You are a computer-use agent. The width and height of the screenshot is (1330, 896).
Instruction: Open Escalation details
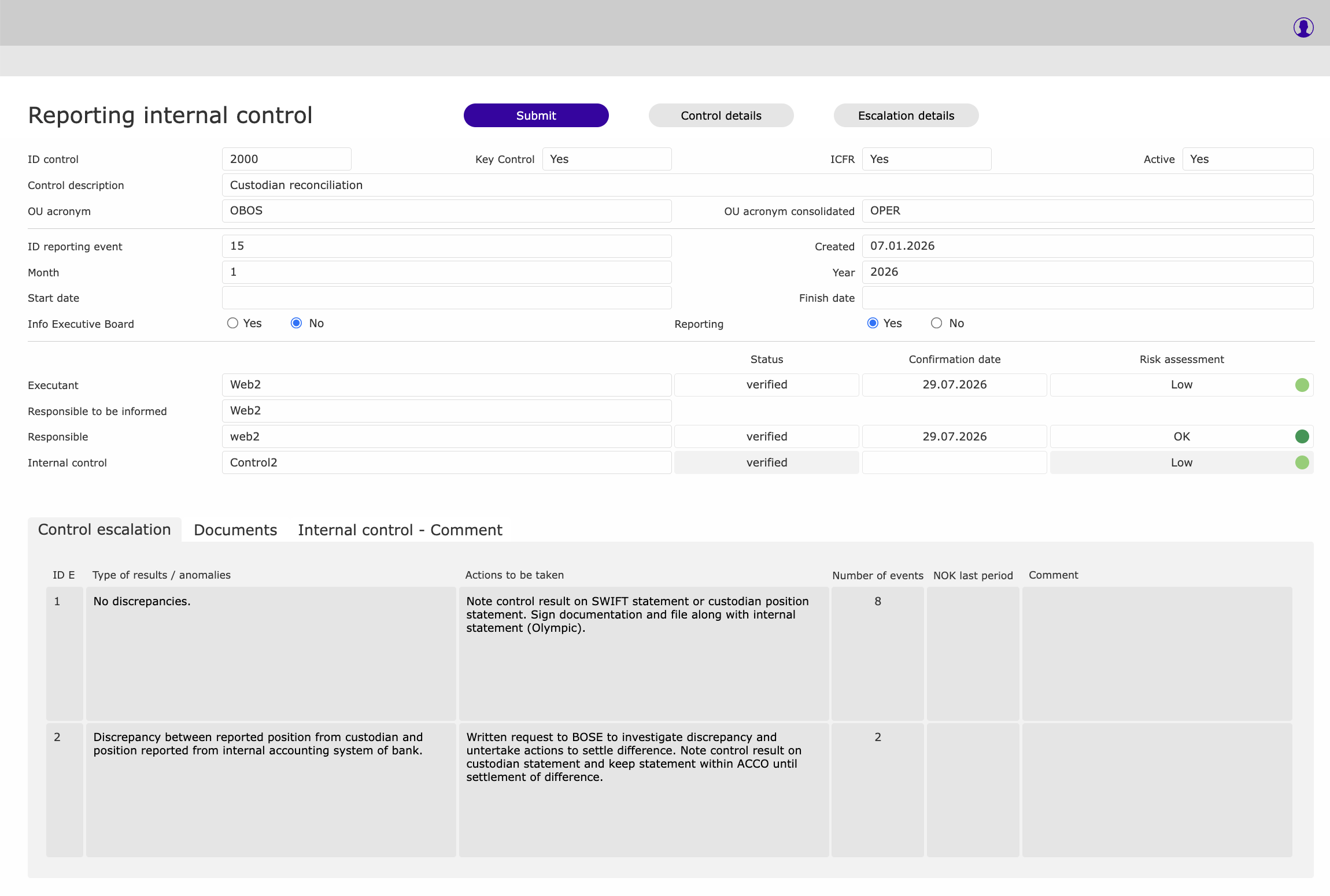(906, 116)
